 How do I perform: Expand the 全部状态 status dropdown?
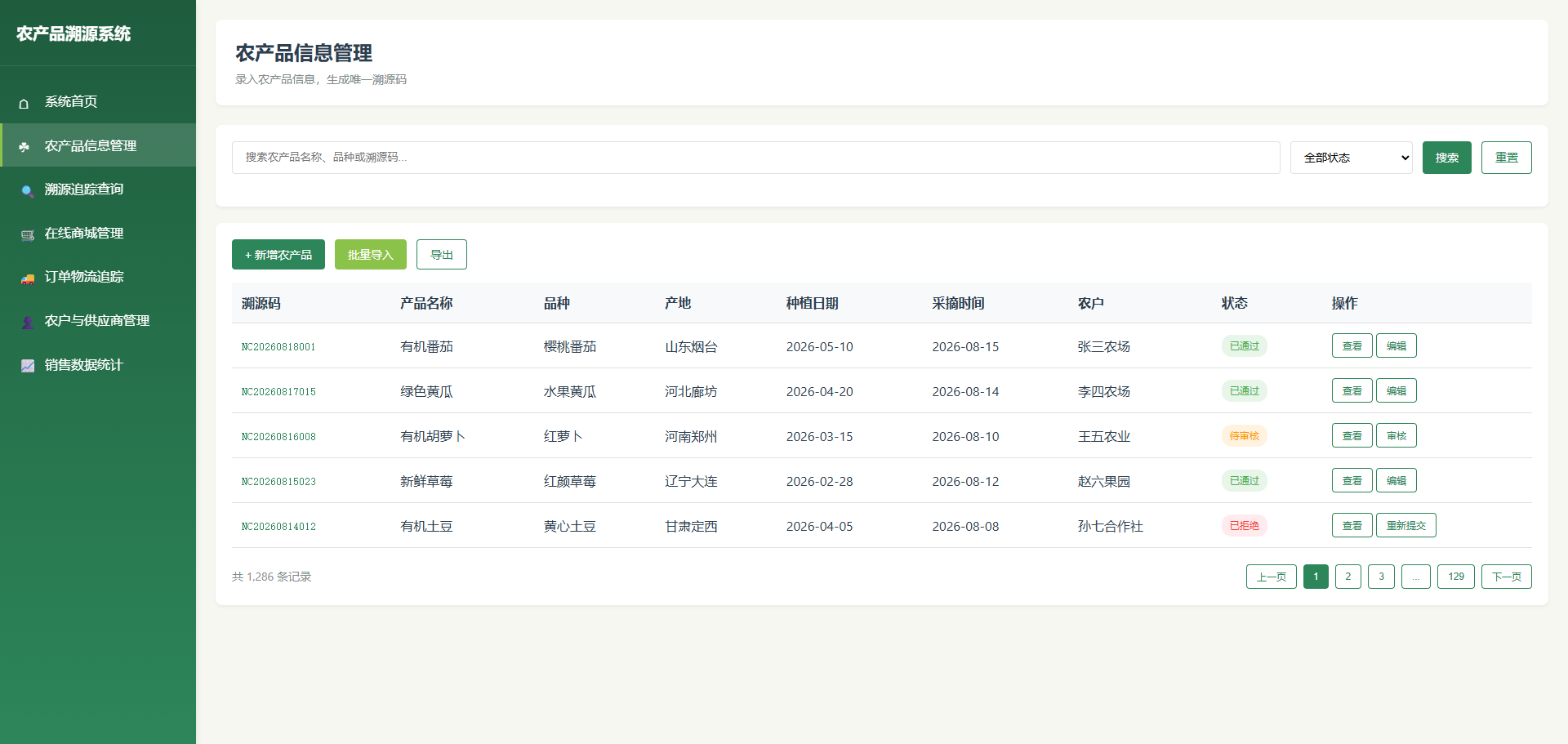(1352, 158)
